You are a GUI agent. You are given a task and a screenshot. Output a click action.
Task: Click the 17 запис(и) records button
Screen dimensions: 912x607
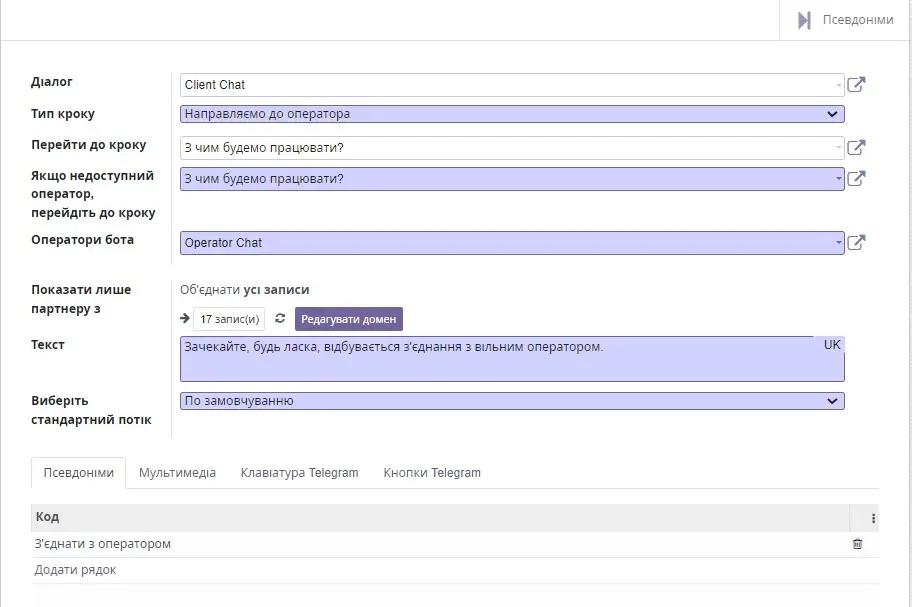coord(229,319)
